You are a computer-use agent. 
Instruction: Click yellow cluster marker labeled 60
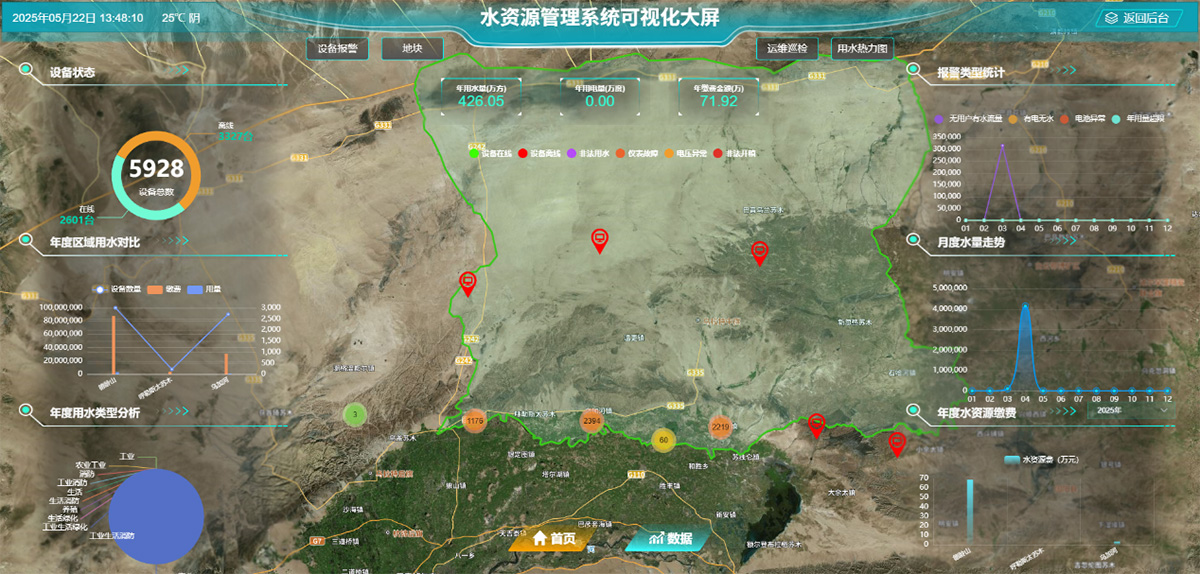(x=662, y=439)
